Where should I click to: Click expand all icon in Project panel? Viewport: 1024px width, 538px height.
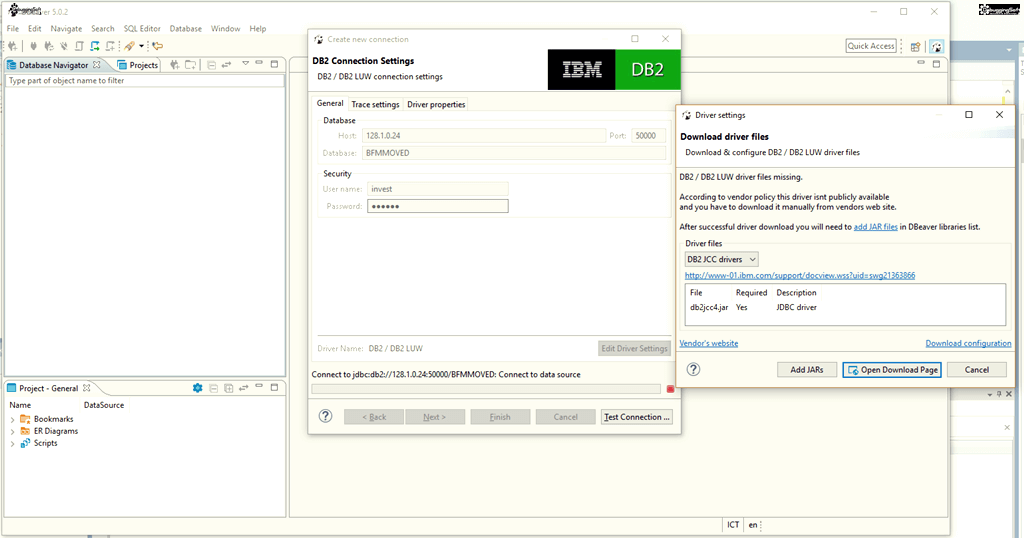point(229,388)
